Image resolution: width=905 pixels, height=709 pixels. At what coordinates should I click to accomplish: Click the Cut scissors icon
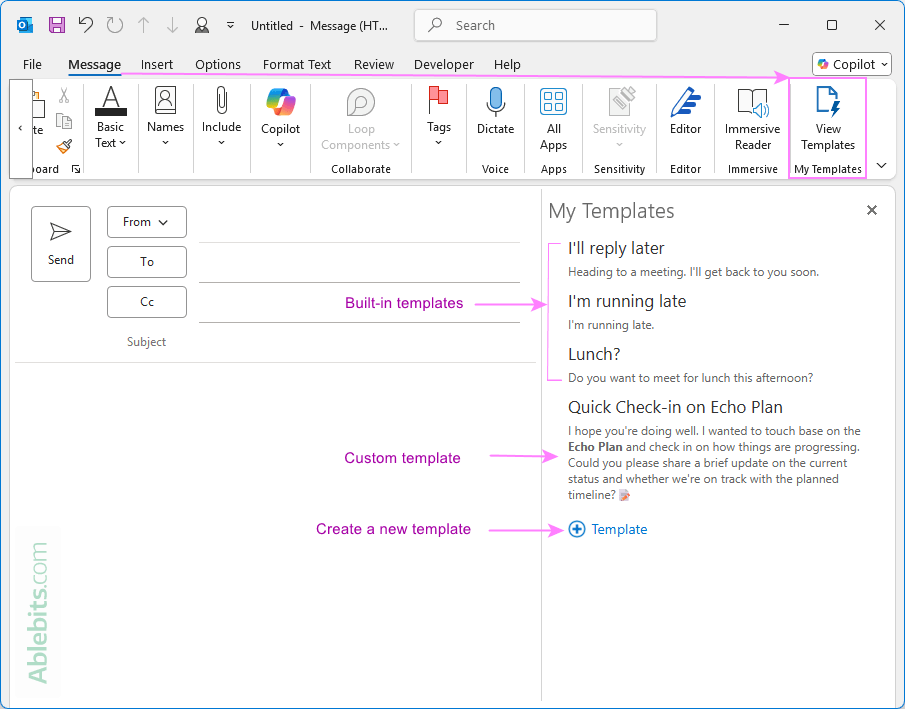click(63, 95)
